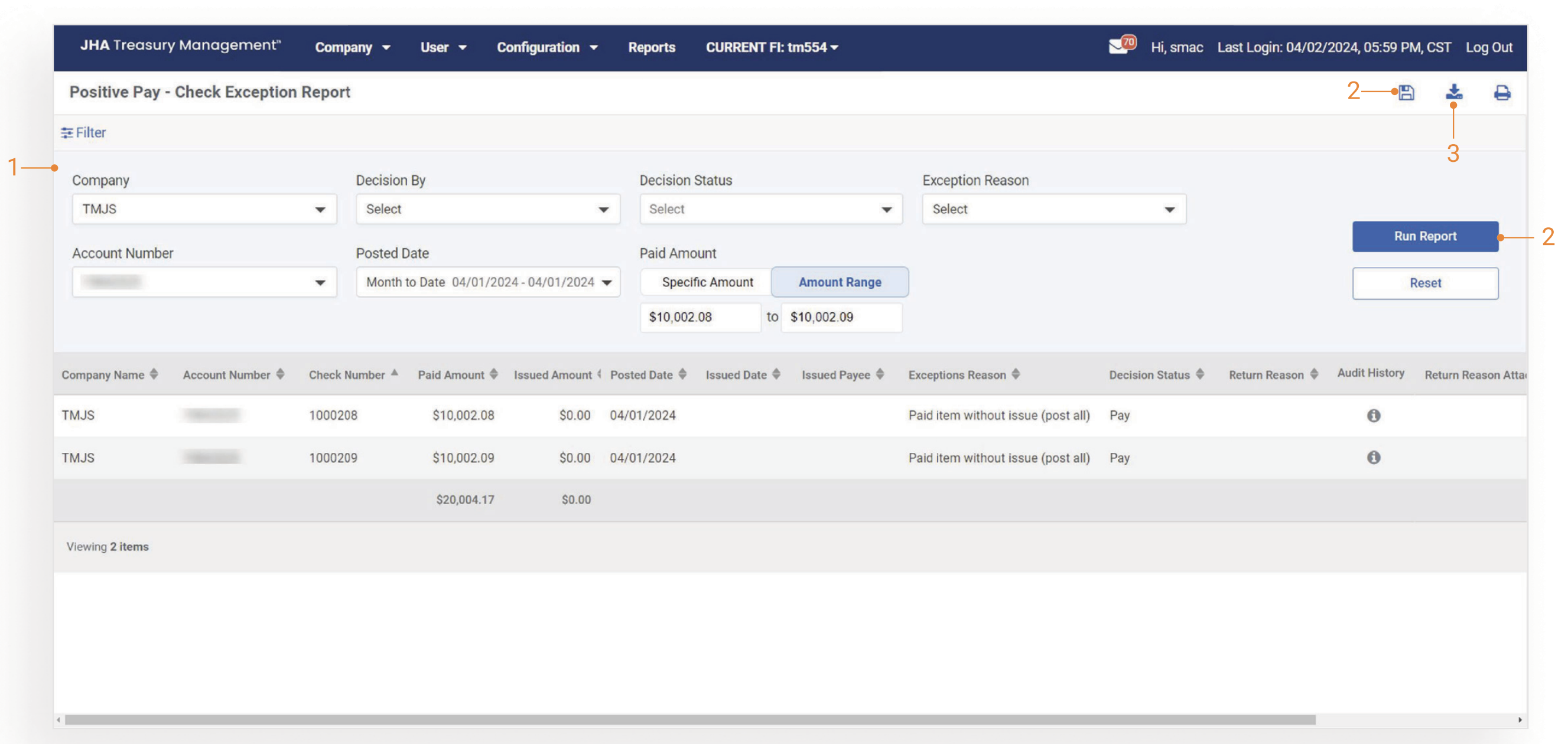This screenshot has width=1568, height=744.
Task: Click the horizontal scrollbar at bottom
Action: [x=689, y=720]
